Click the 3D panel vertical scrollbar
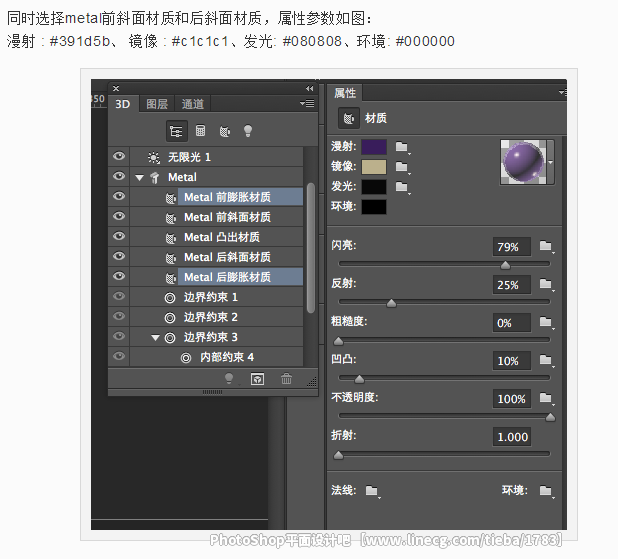Viewport: 618px width, 559px height. [311, 248]
